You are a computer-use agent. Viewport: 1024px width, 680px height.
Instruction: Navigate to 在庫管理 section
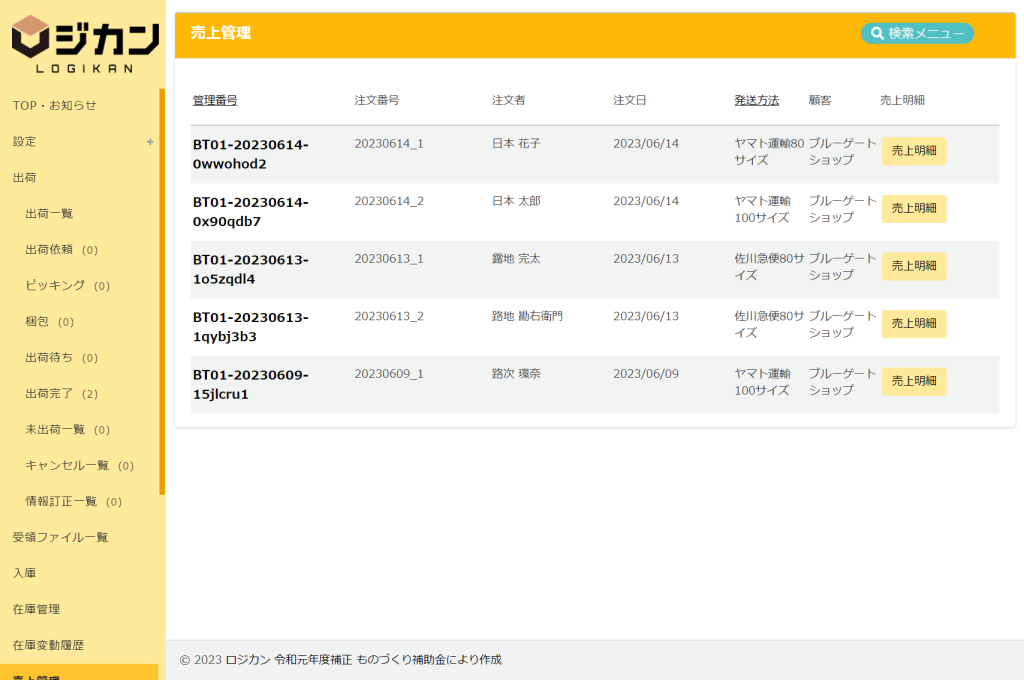click(x=36, y=609)
